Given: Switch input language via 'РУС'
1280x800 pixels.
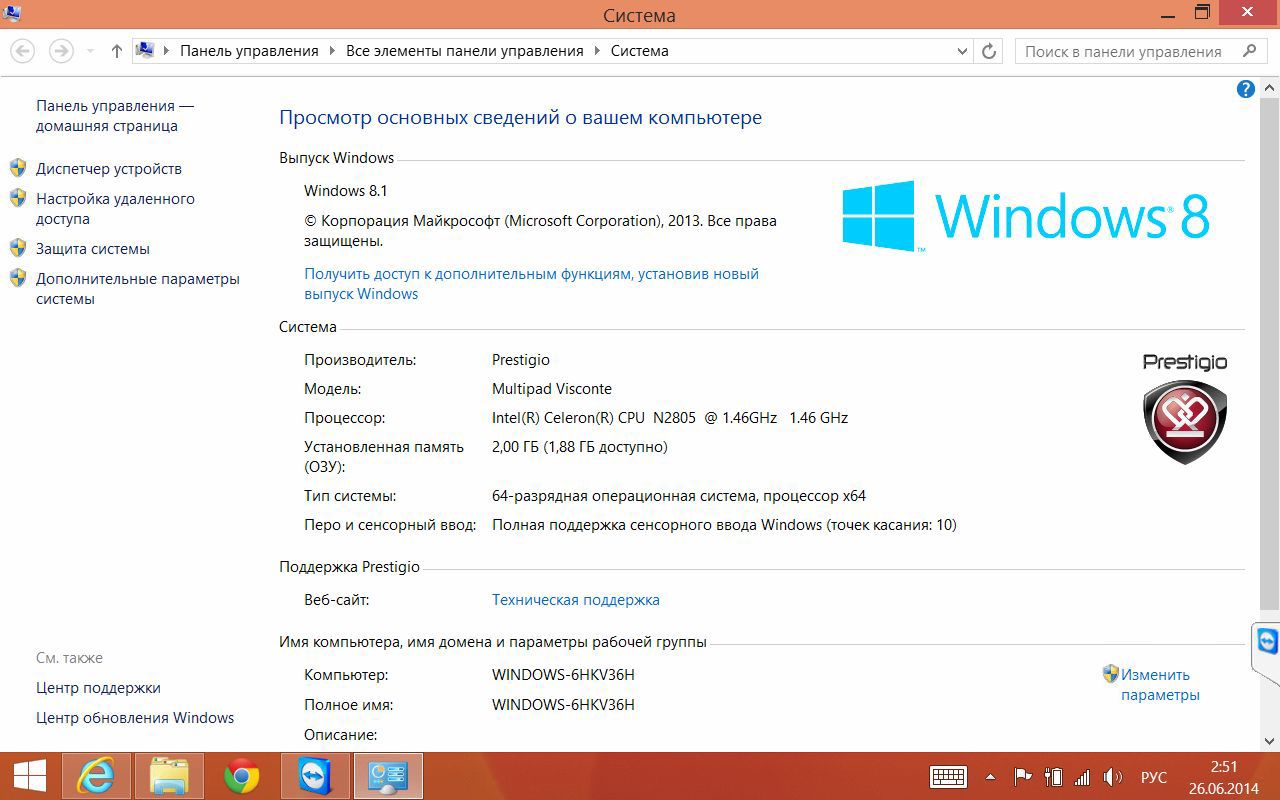Looking at the screenshot, I should (1154, 777).
